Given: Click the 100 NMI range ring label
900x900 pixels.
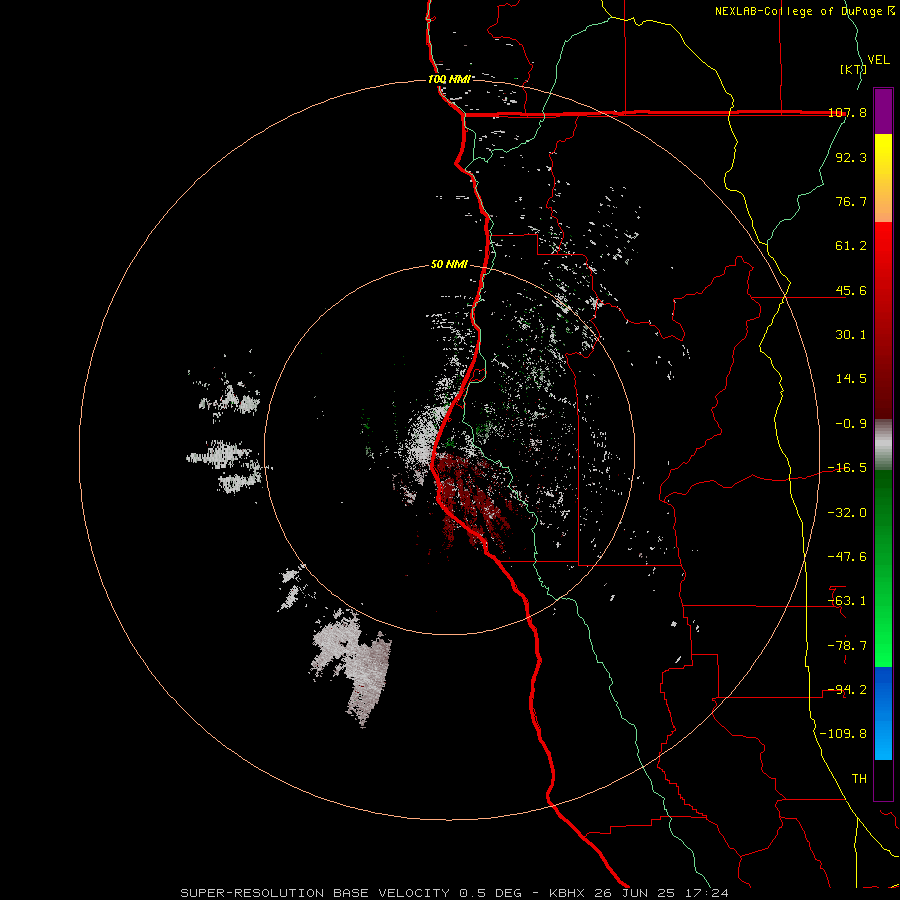Looking at the screenshot, I should click(449, 79).
